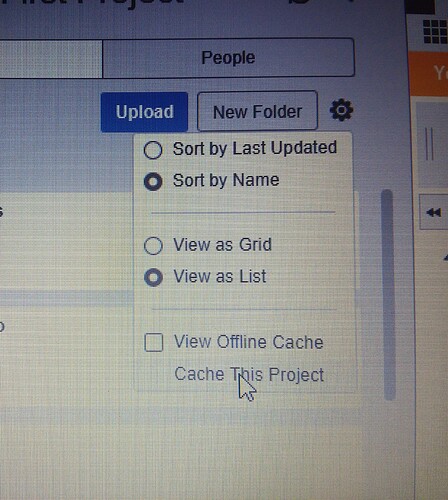Open the gear settings menu icon

point(341,110)
